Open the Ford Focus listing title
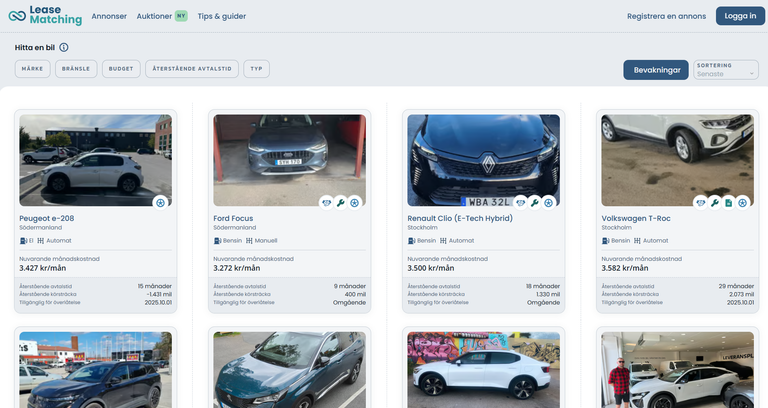768x408 pixels. (233, 218)
